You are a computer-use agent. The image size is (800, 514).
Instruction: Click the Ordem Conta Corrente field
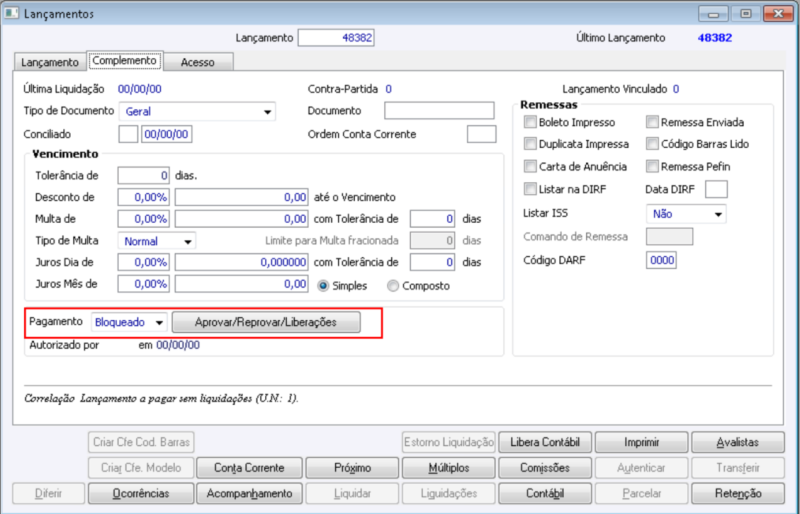[481, 134]
